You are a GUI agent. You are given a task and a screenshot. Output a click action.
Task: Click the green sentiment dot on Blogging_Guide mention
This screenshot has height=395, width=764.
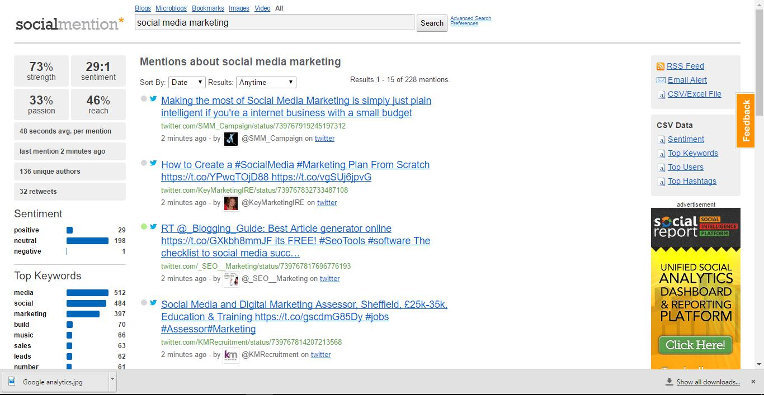coord(144,226)
